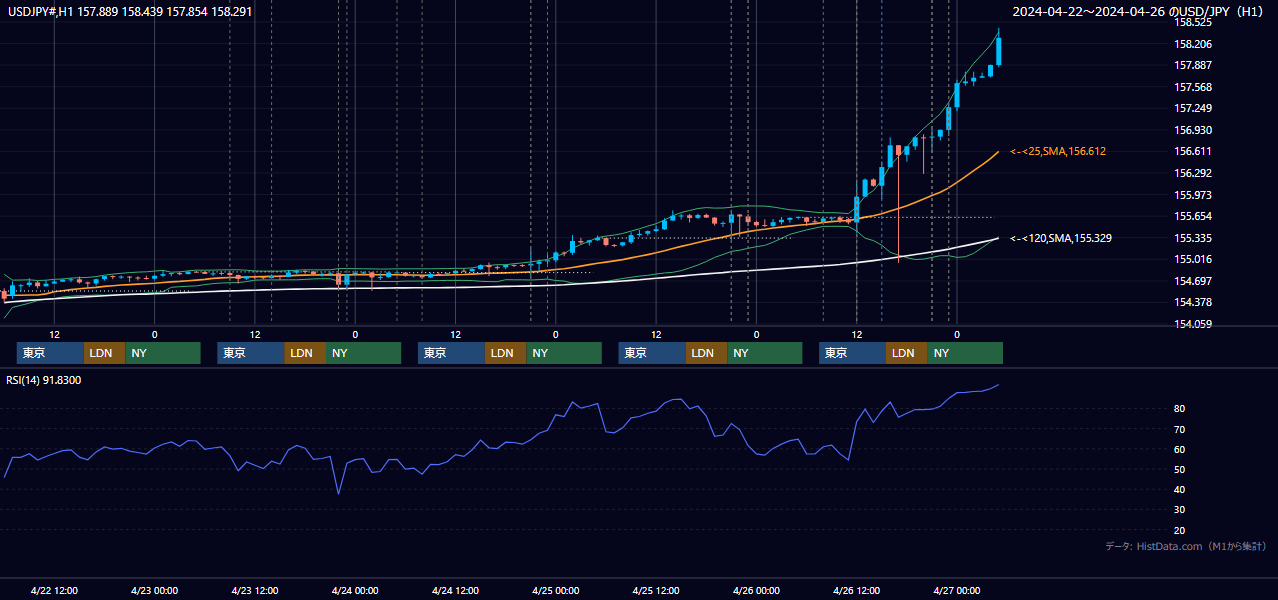Click the RSI 30 level label
This screenshot has height=600, width=1278.
1180,510
